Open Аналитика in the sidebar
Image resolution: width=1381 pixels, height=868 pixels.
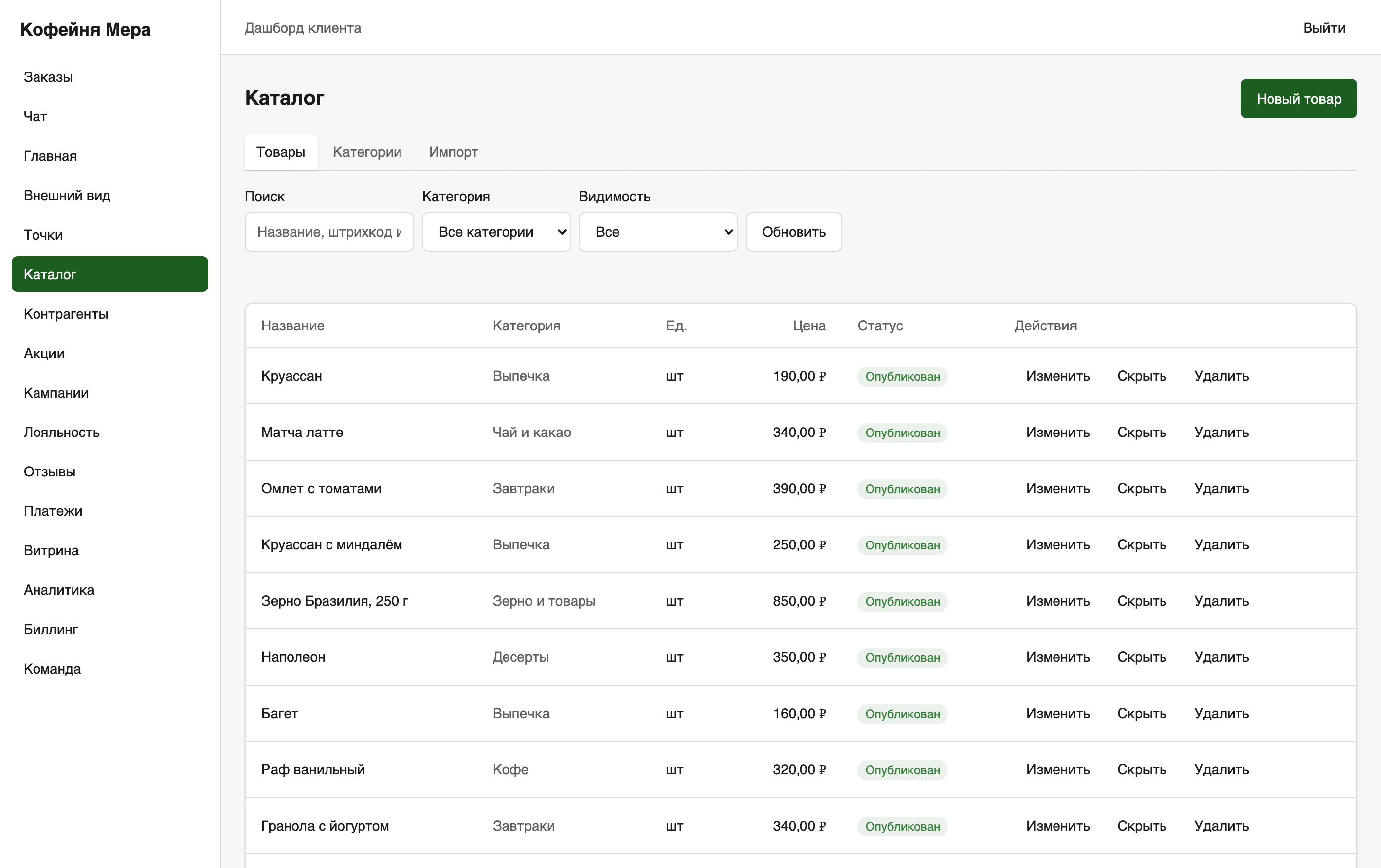coord(109,590)
